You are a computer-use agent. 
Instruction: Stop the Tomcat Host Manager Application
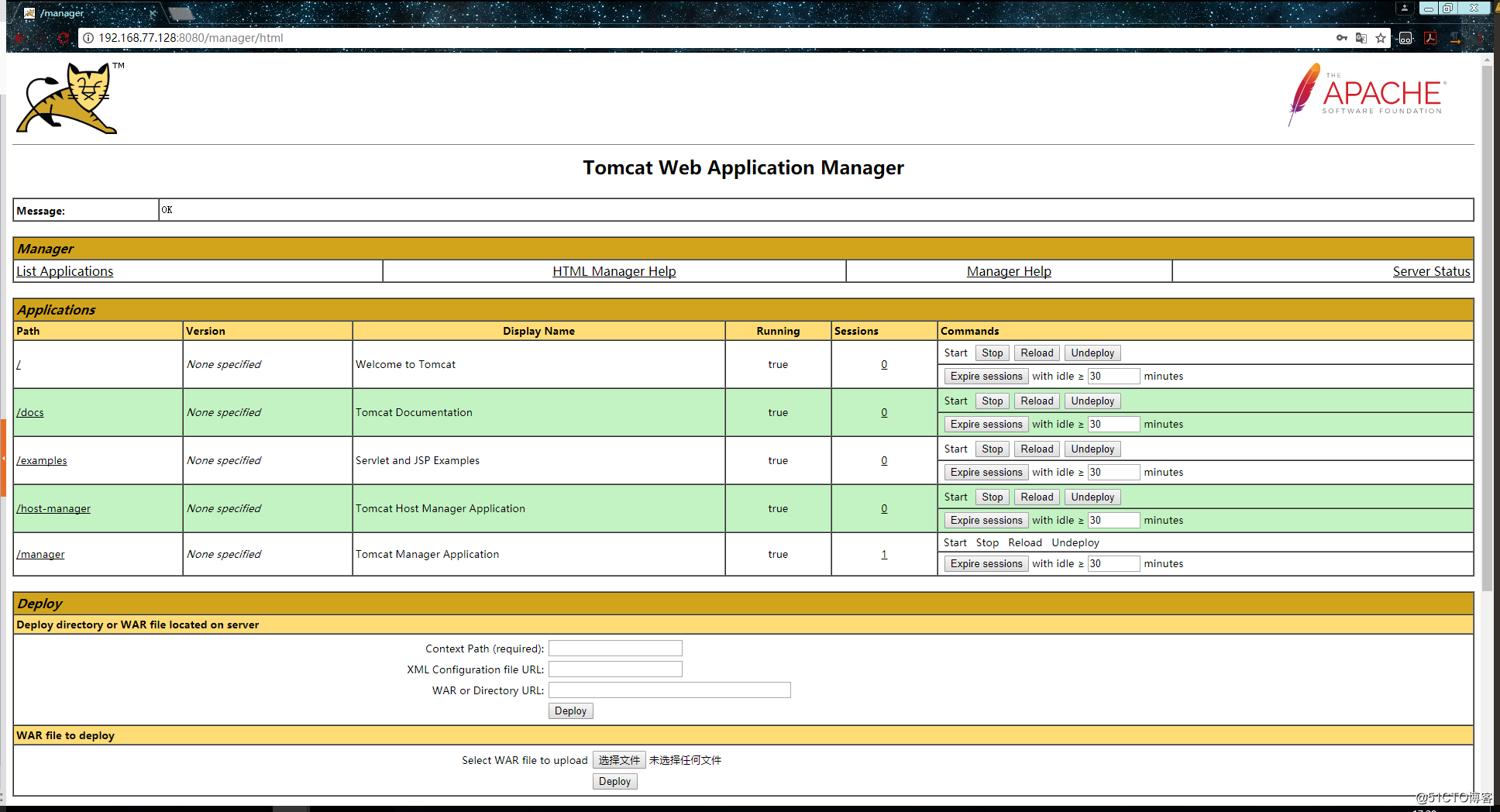click(x=992, y=497)
